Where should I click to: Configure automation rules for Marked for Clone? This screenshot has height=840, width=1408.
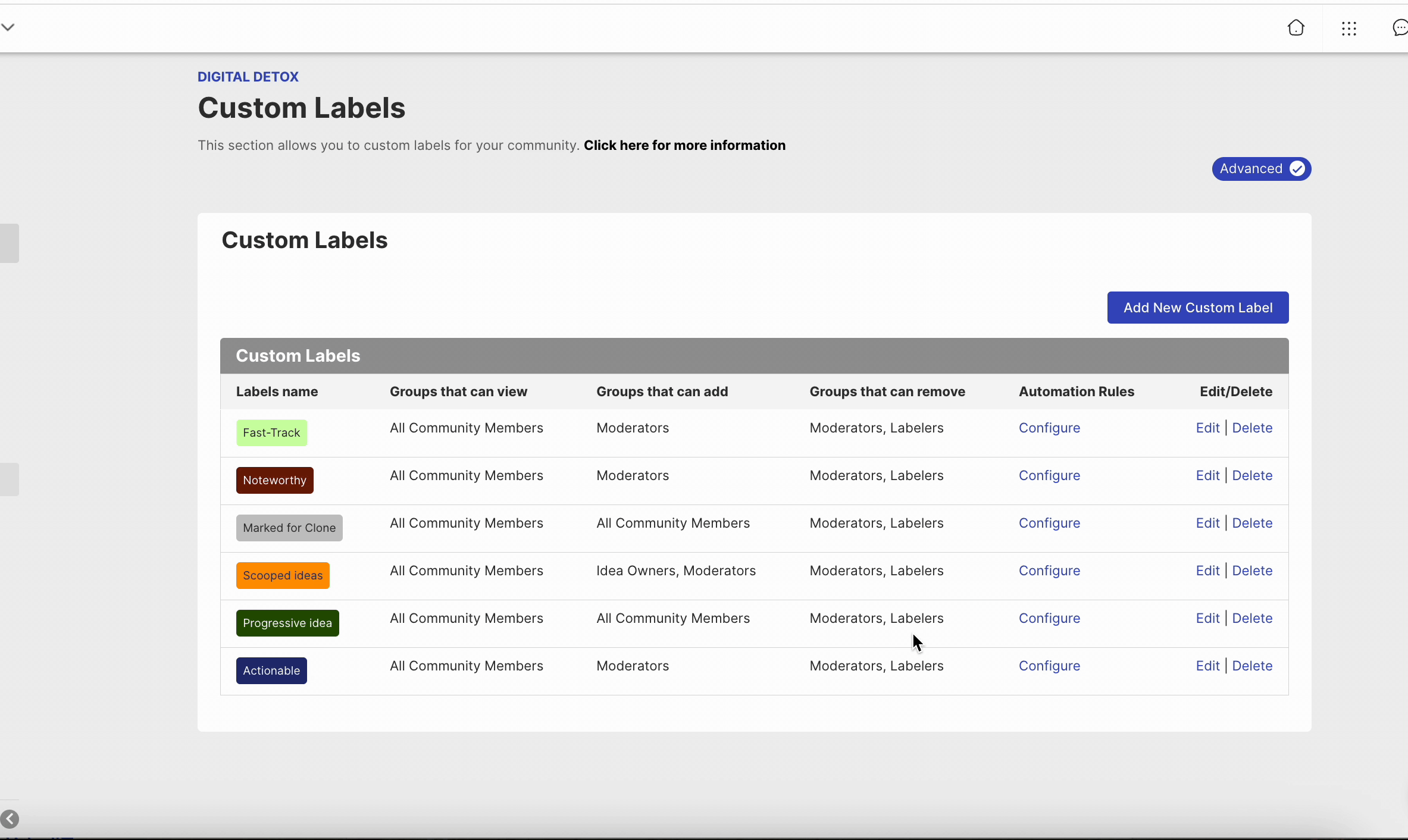click(1049, 523)
